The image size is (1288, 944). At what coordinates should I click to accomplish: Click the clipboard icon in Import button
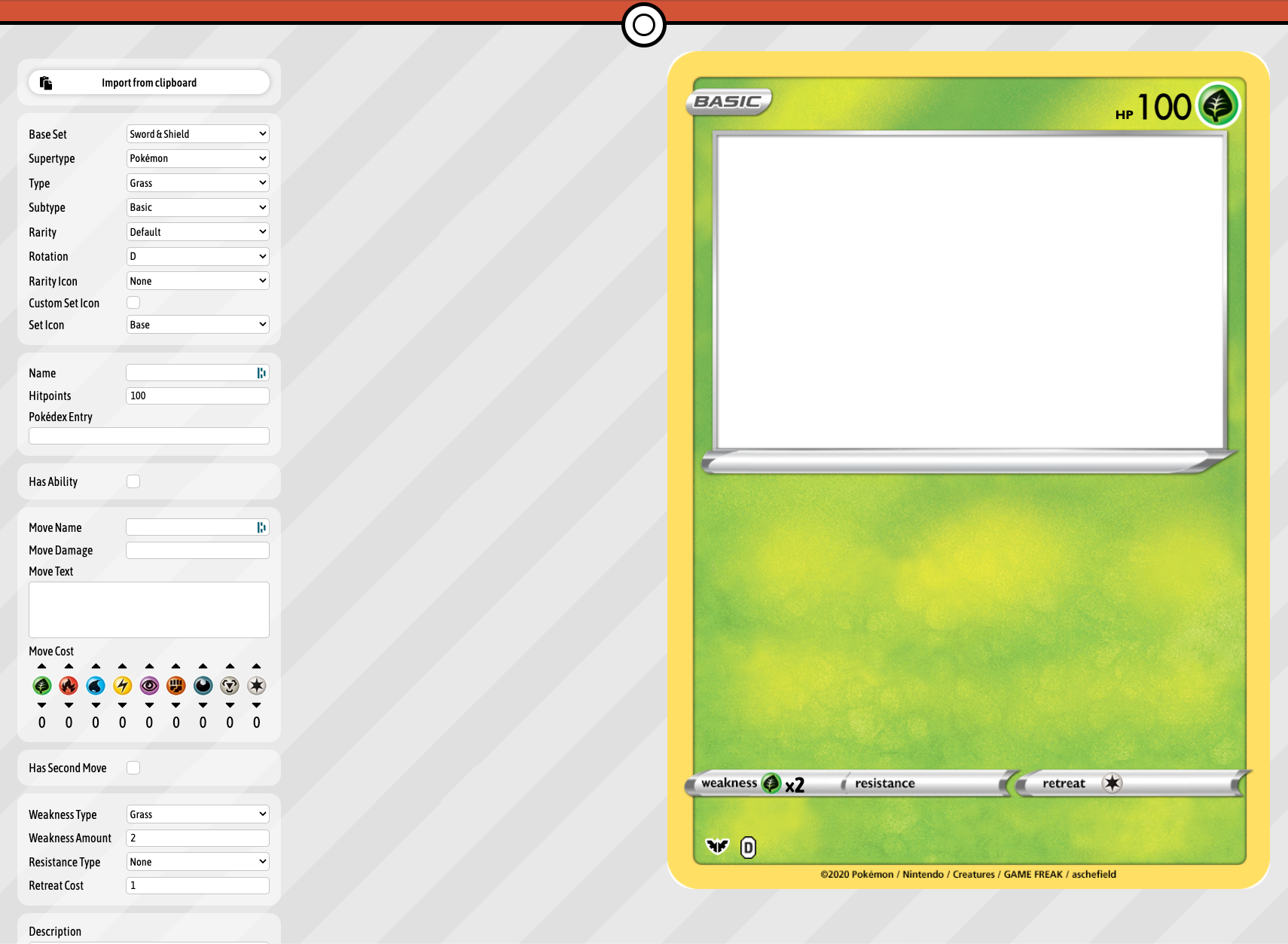tap(46, 83)
